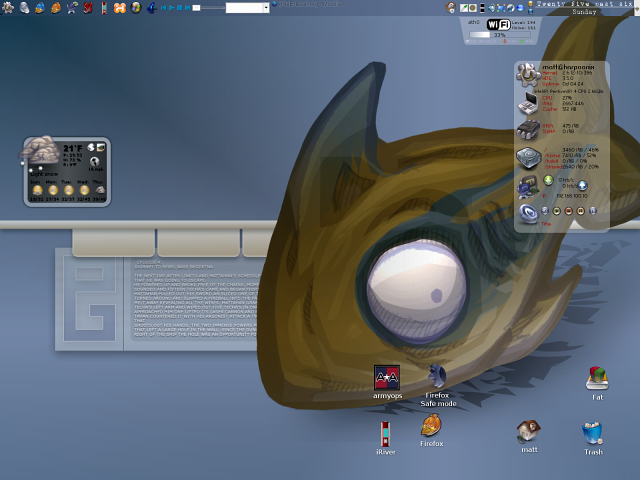Open the iRiver desktop icon
Viewport: 640px width, 480px height.
point(385,438)
